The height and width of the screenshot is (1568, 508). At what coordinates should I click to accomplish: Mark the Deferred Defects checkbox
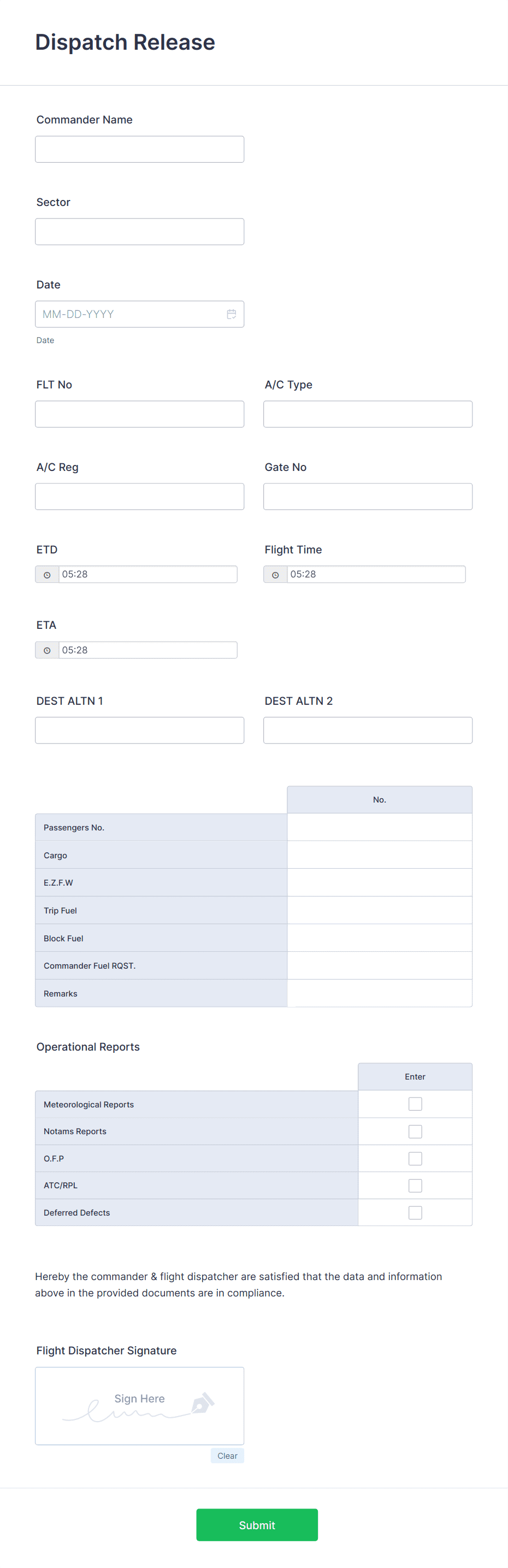coord(415,1212)
